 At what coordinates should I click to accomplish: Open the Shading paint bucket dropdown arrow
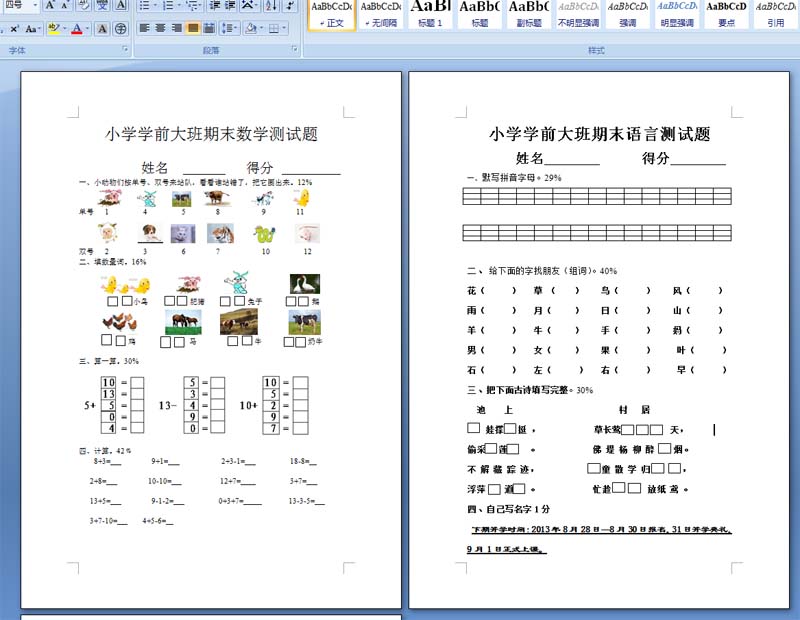(260, 28)
